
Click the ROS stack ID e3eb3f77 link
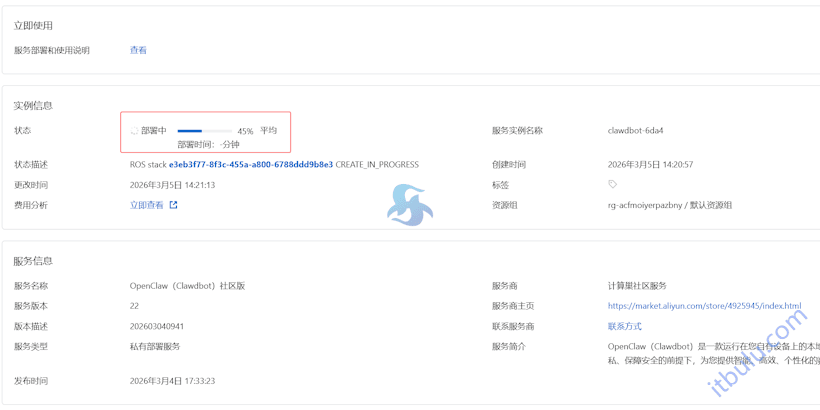click(250, 164)
